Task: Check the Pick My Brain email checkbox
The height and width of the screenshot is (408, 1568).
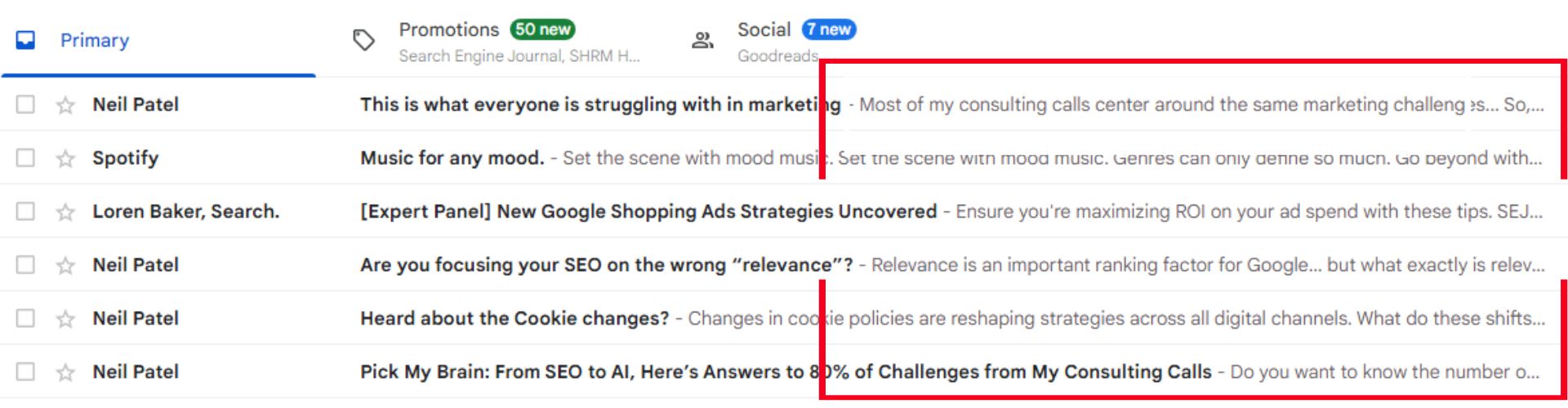Action: point(26,371)
